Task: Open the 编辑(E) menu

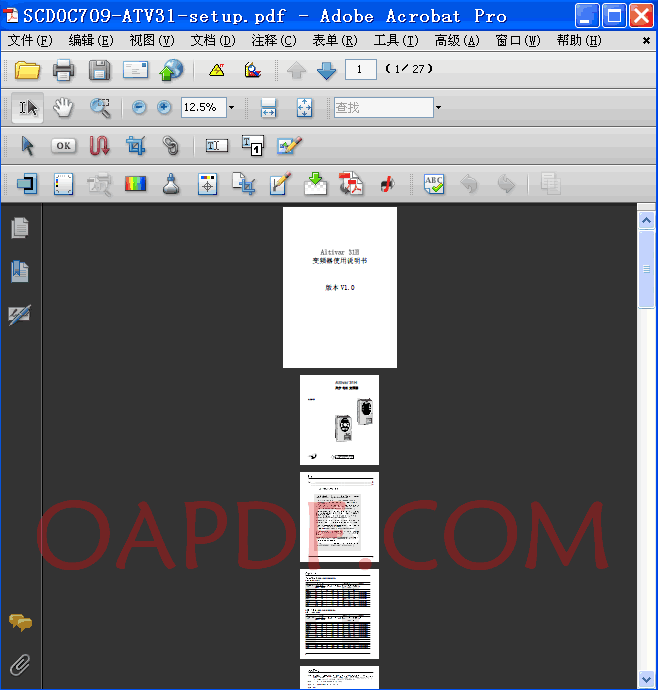Action: click(x=91, y=40)
